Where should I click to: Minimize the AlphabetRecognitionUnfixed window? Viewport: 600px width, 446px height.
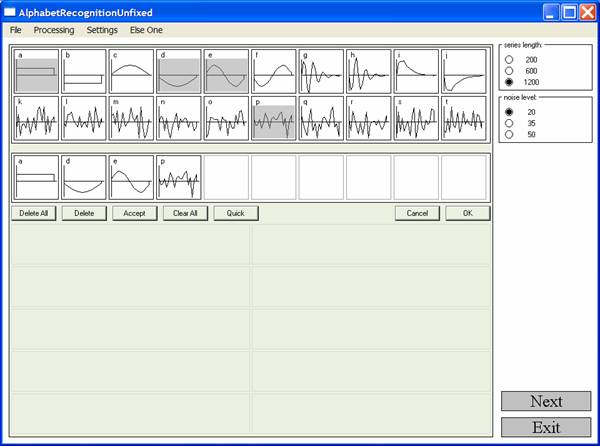pyautogui.click(x=551, y=12)
